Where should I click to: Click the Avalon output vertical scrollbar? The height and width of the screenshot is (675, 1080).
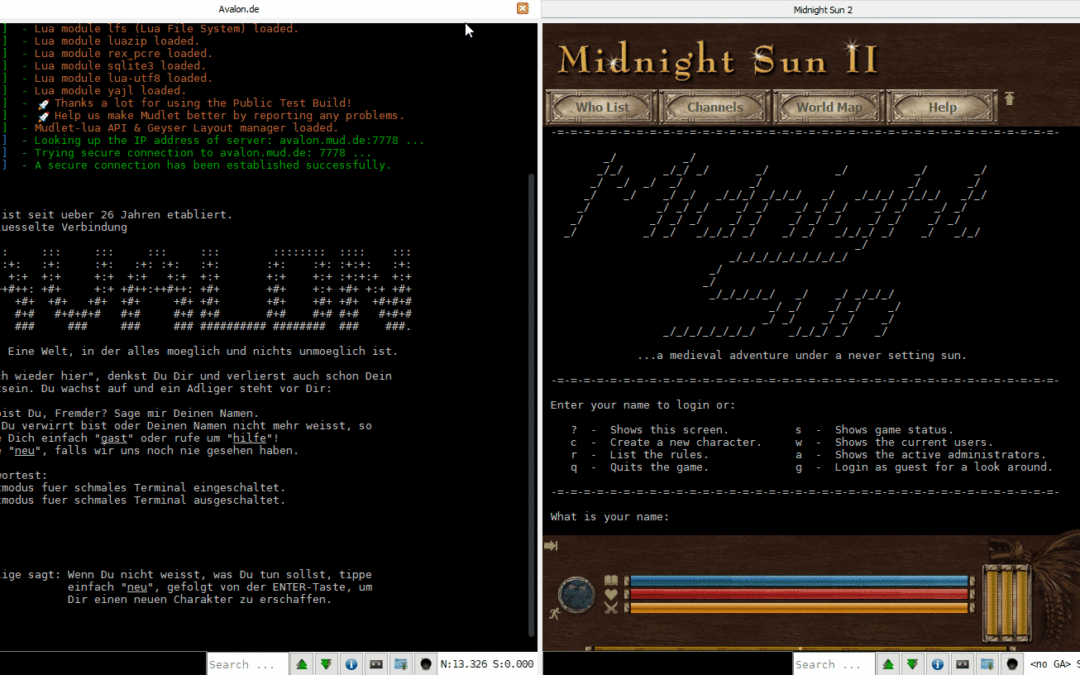coord(531,405)
